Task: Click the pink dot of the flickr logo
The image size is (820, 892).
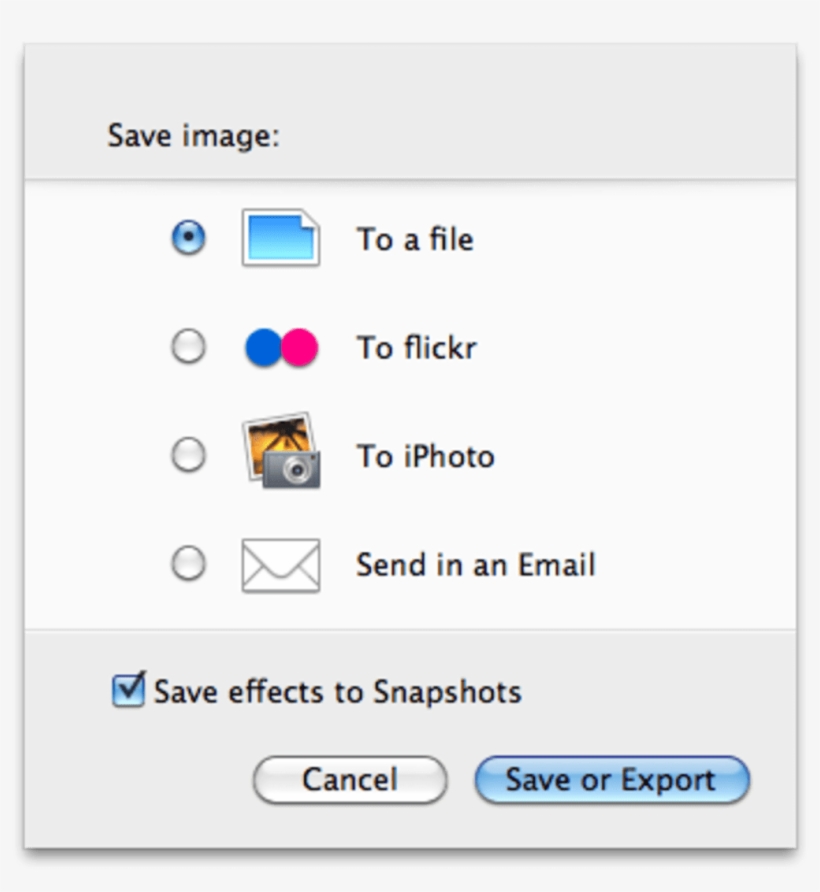Action: 299,348
